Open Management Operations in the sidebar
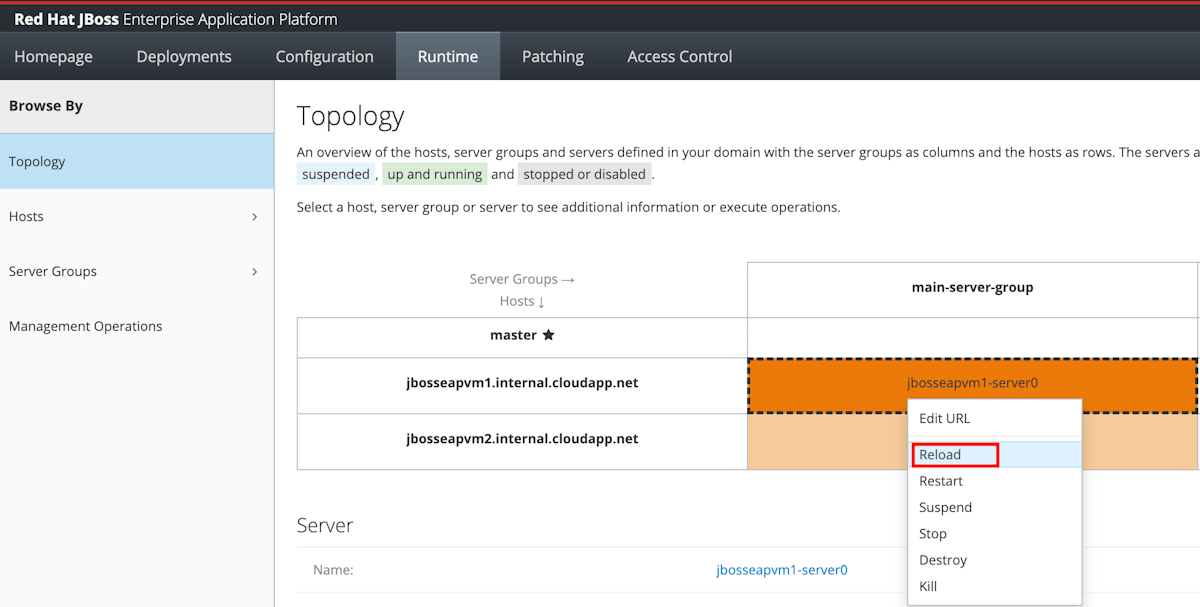This screenshot has height=607, width=1200. click(86, 326)
